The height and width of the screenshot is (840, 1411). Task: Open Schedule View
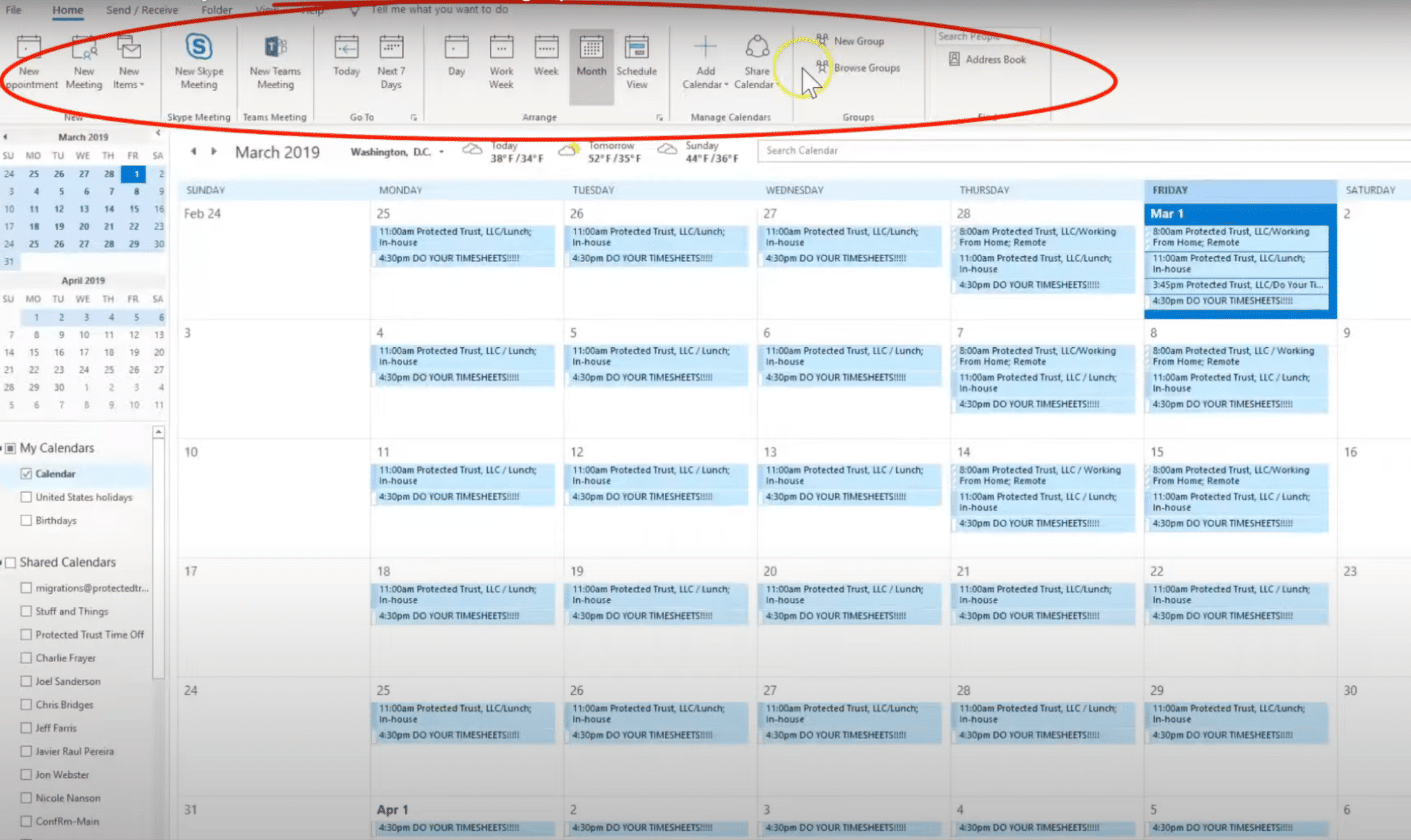pos(636,63)
